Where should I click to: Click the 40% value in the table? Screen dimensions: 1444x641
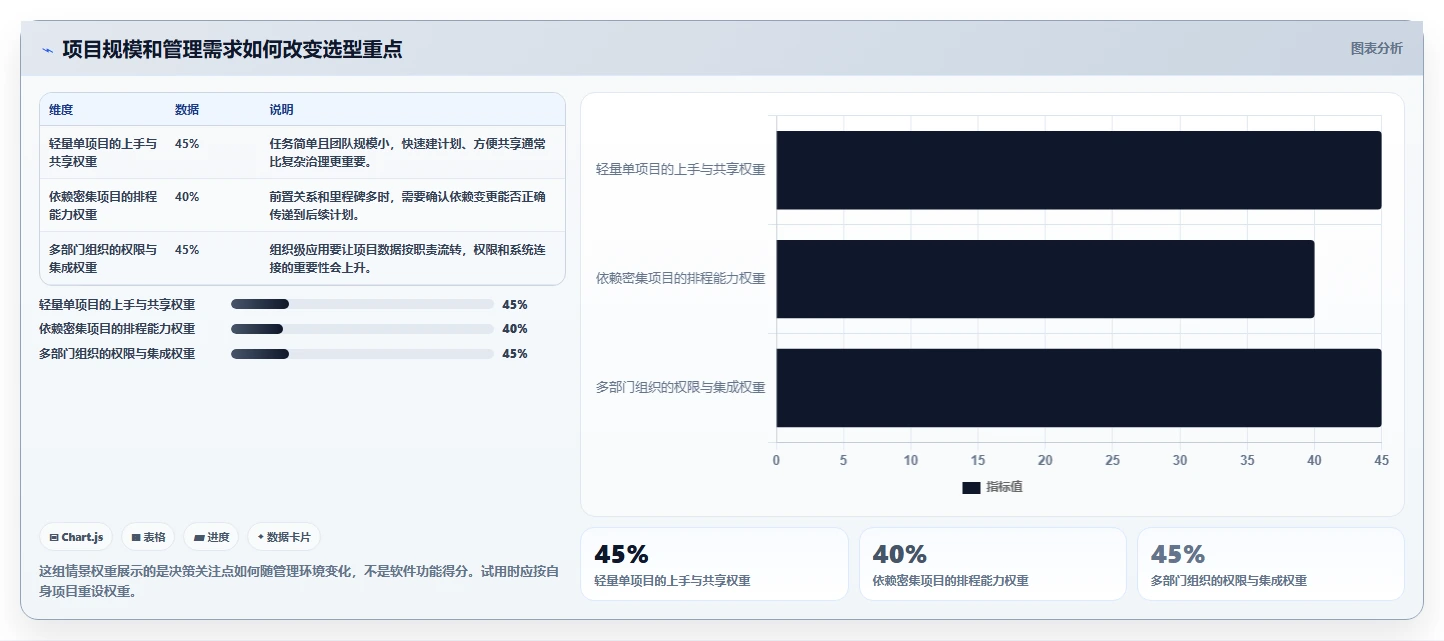click(x=187, y=197)
